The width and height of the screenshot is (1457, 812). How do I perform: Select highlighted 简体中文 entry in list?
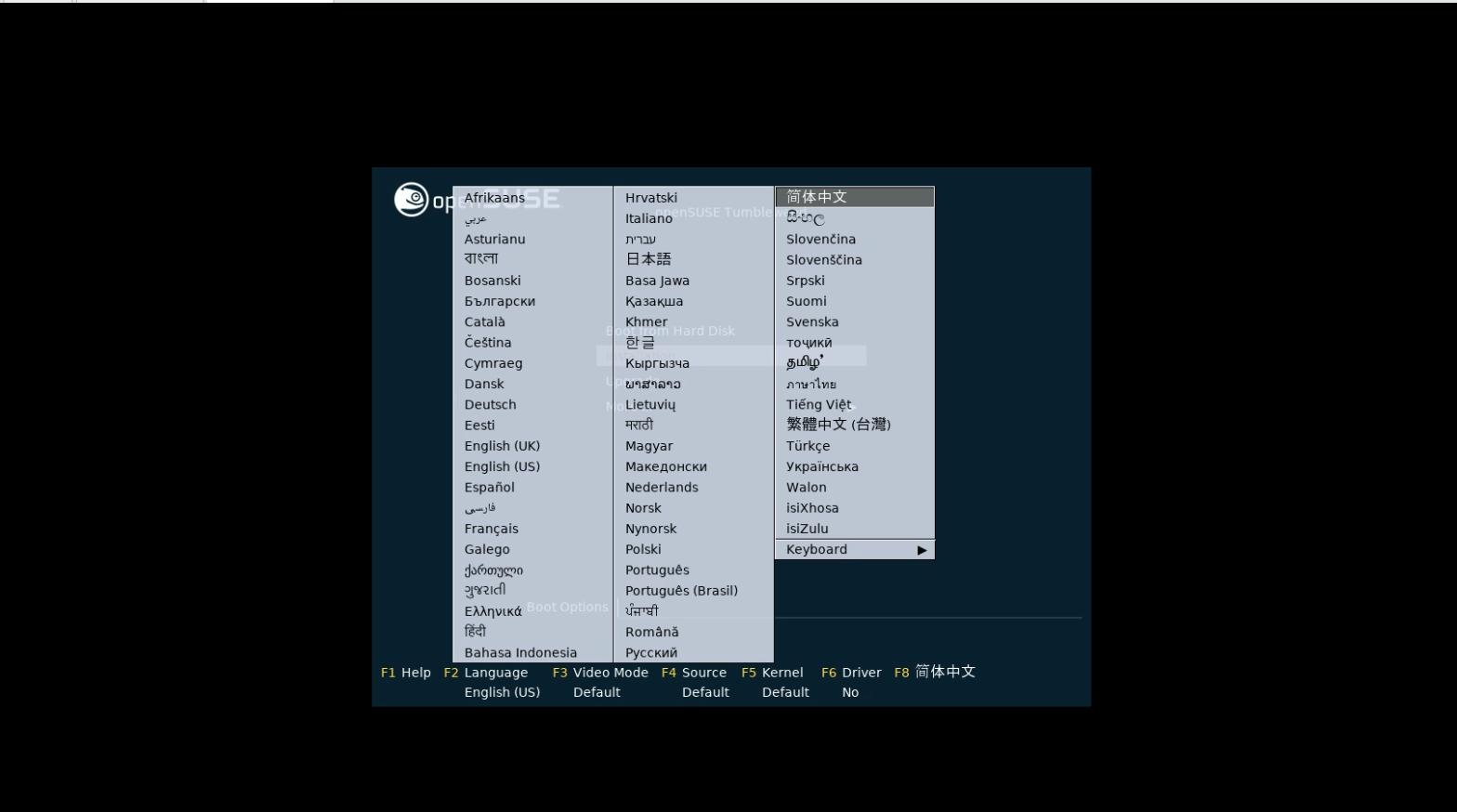point(855,197)
